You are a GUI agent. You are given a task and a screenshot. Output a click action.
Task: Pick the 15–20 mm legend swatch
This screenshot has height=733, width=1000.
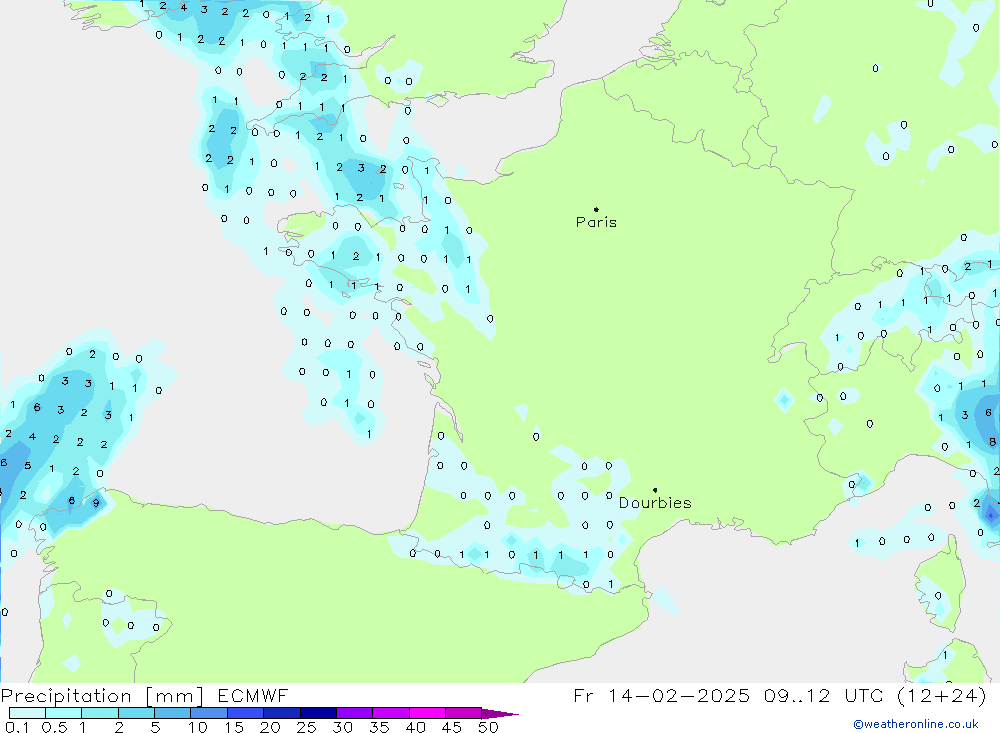pyautogui.click(x=245, y=713)
